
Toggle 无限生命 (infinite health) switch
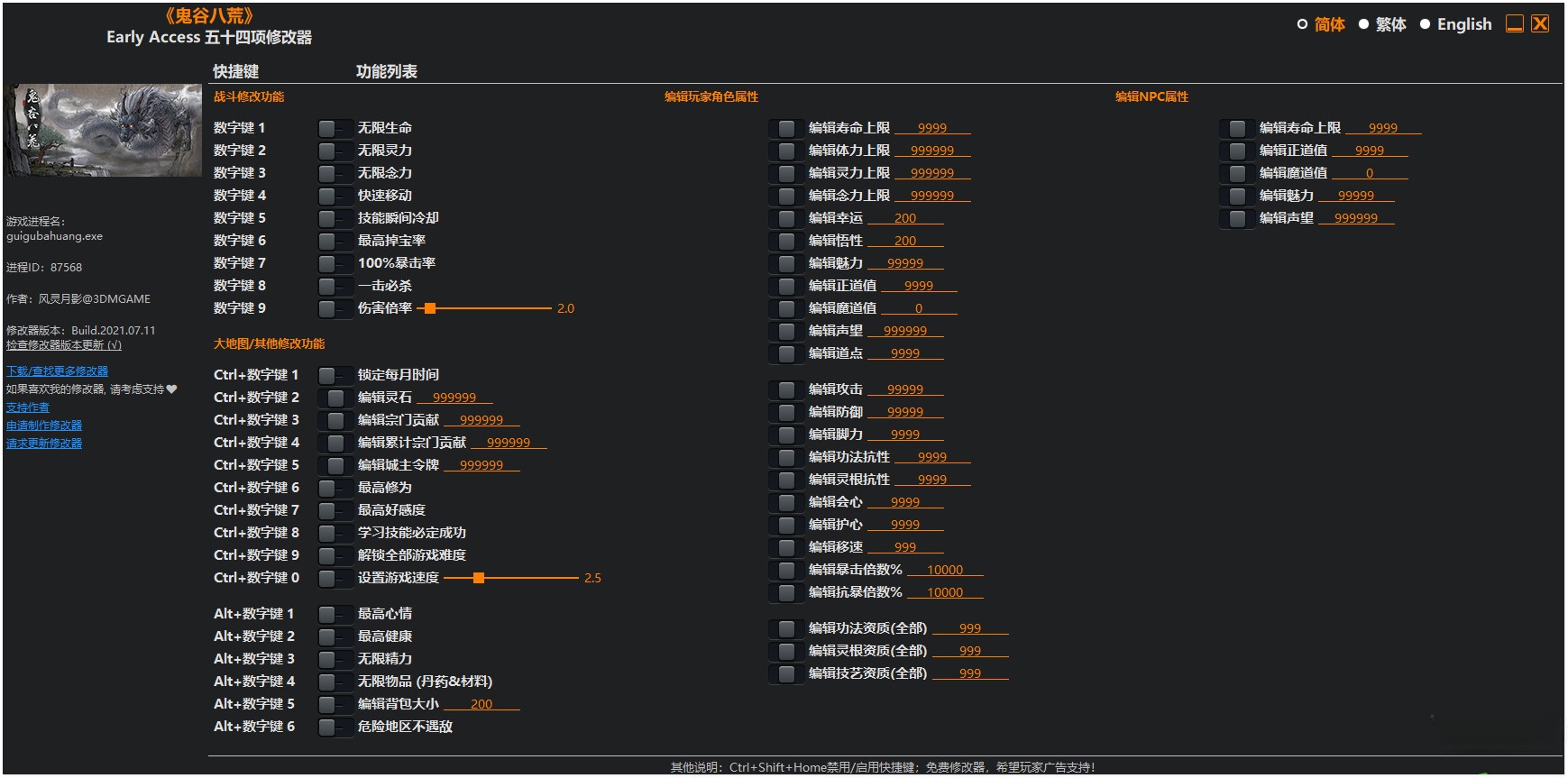[335, 129]
